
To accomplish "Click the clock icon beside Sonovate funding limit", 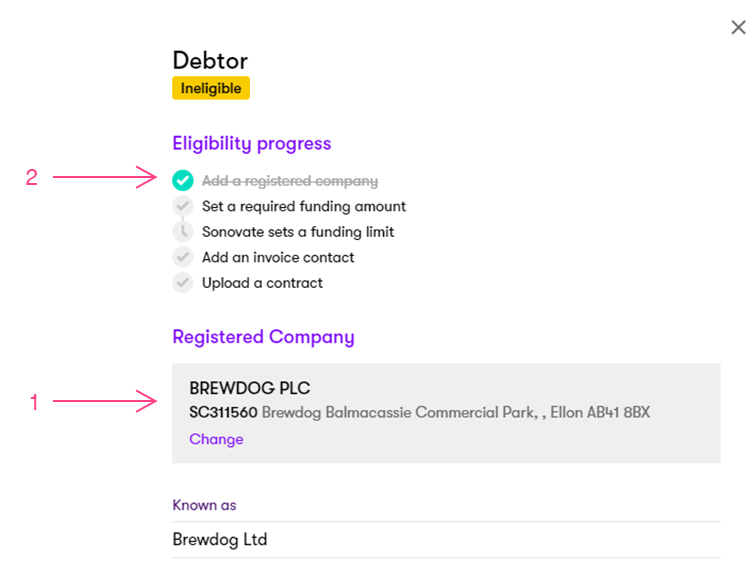I will [182, 232].
